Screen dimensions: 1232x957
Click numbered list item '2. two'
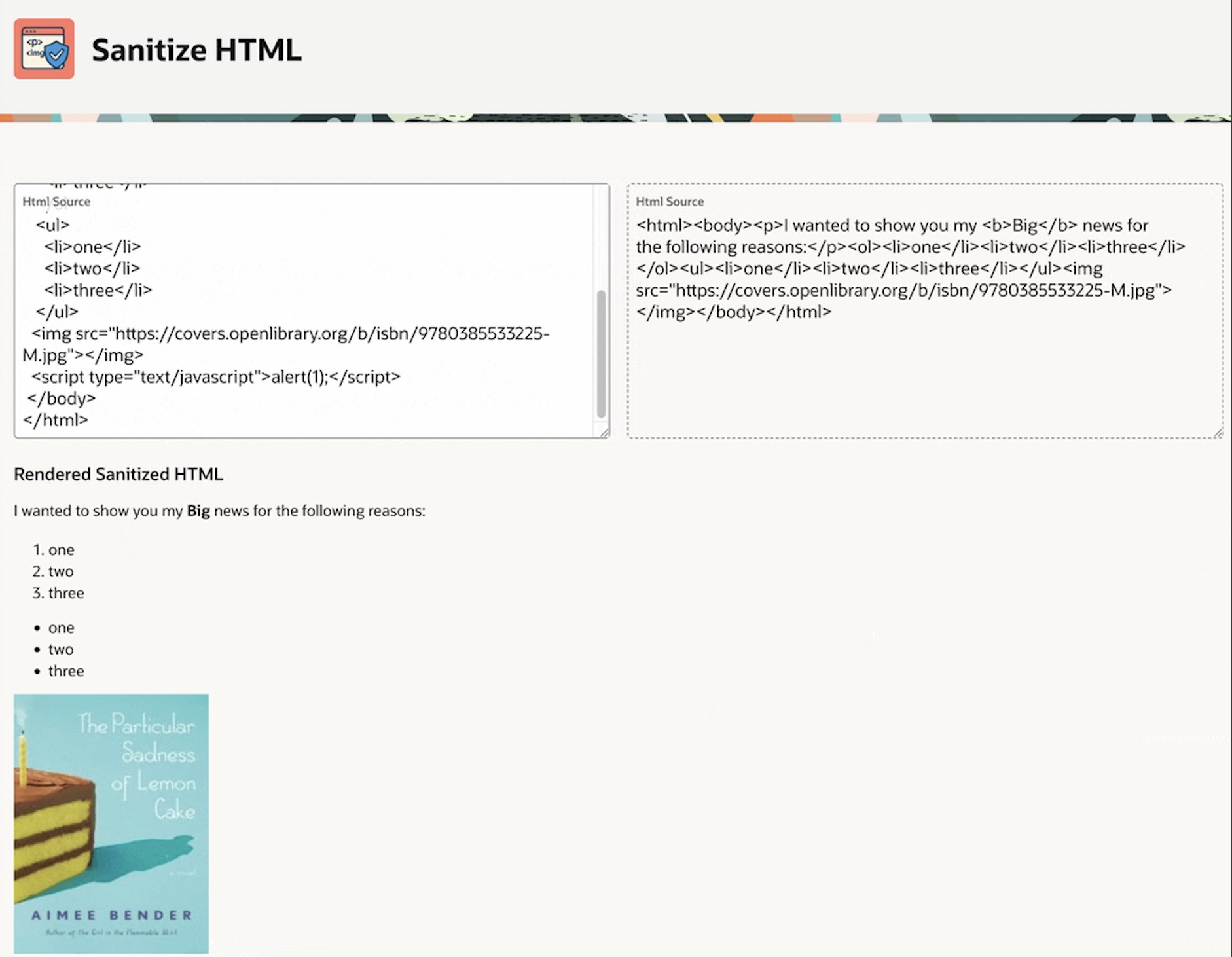point(53,571)
